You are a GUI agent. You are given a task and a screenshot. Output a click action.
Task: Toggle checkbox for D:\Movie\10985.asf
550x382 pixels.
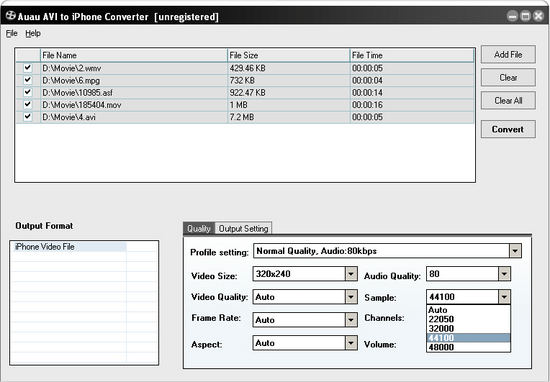(27, 92)
